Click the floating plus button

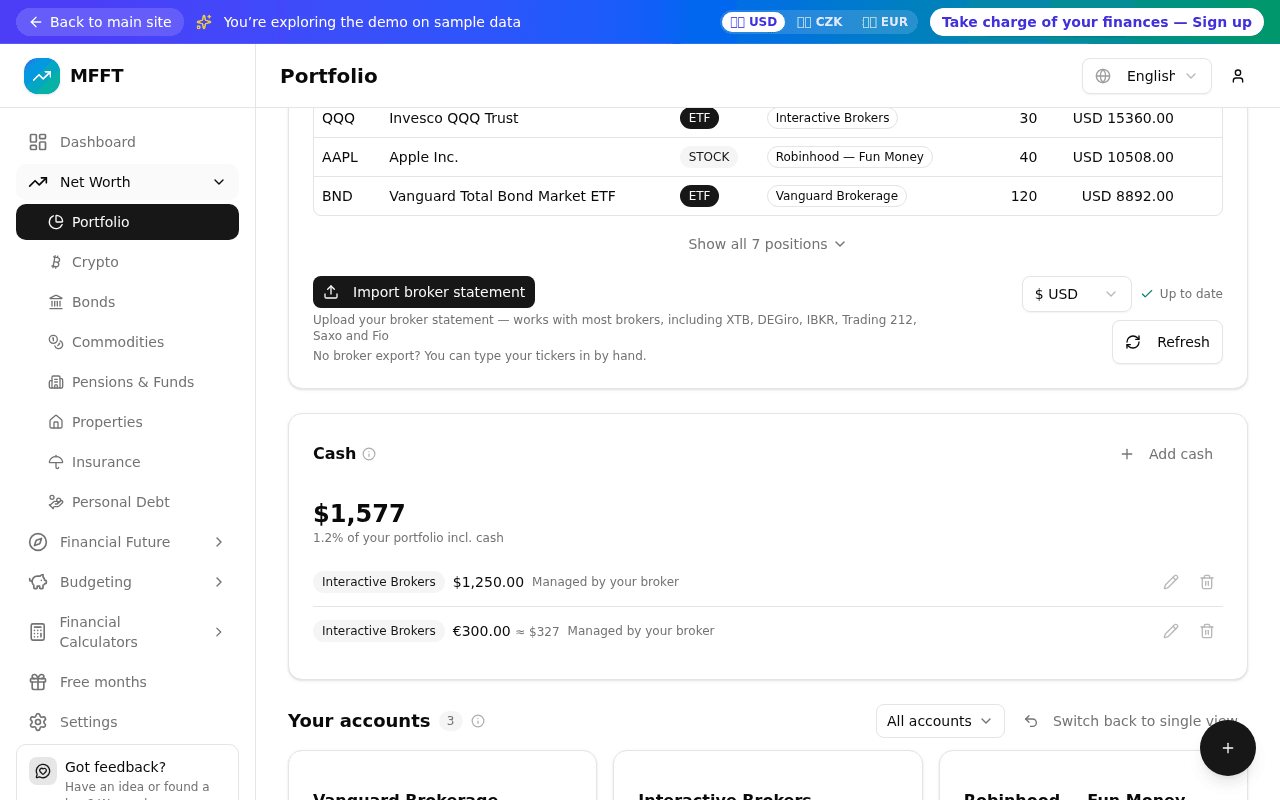(x=1228, y=748)
